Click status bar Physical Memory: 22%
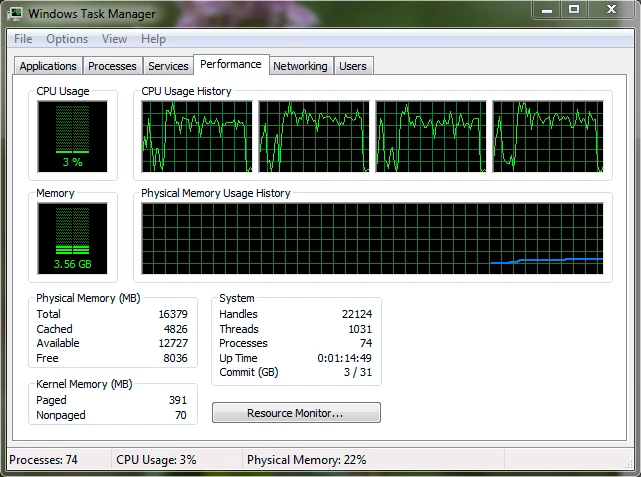Image resolution: width=641 pixels, height=477 pixels. pos(307,460)
